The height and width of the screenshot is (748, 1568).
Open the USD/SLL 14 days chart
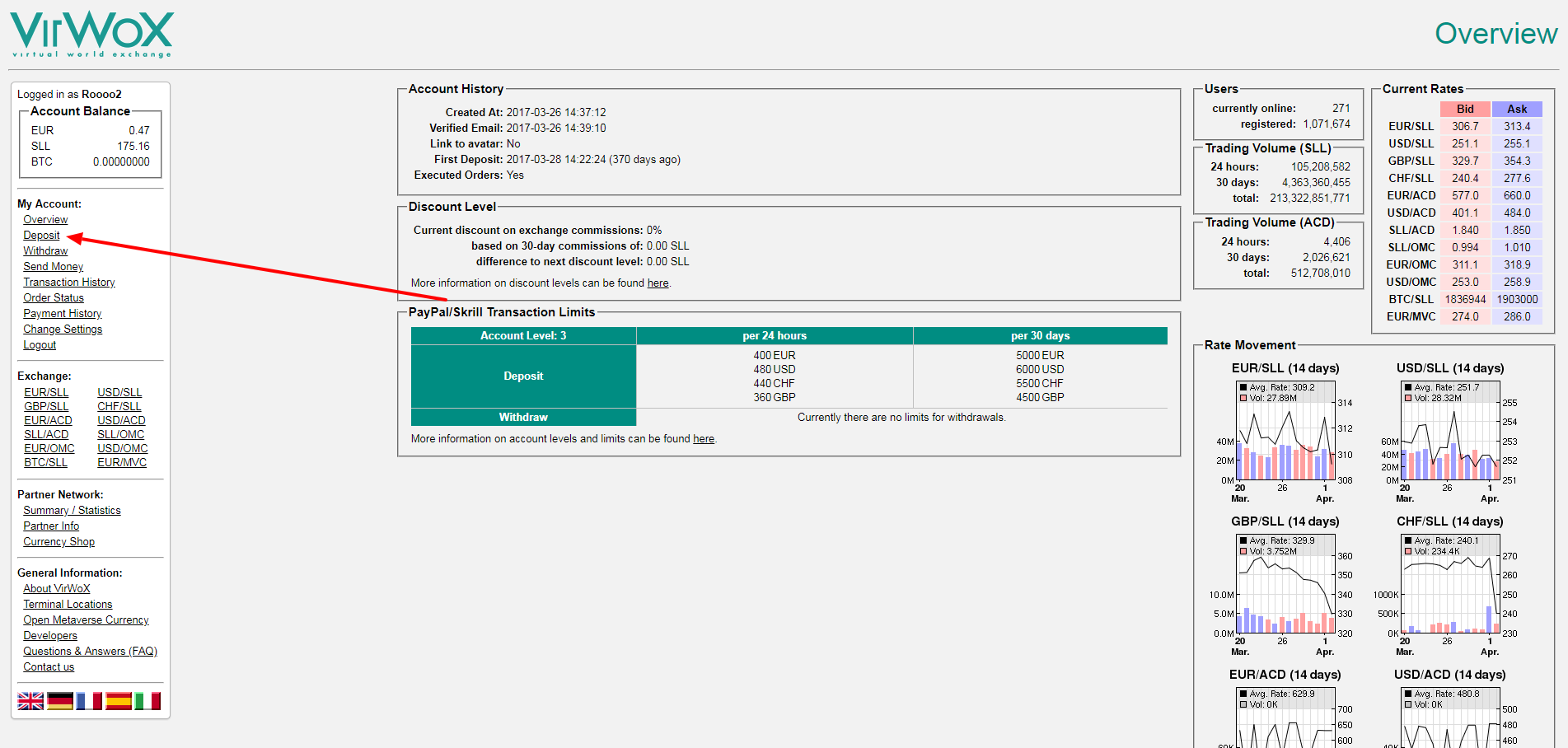pos(1450,432)
